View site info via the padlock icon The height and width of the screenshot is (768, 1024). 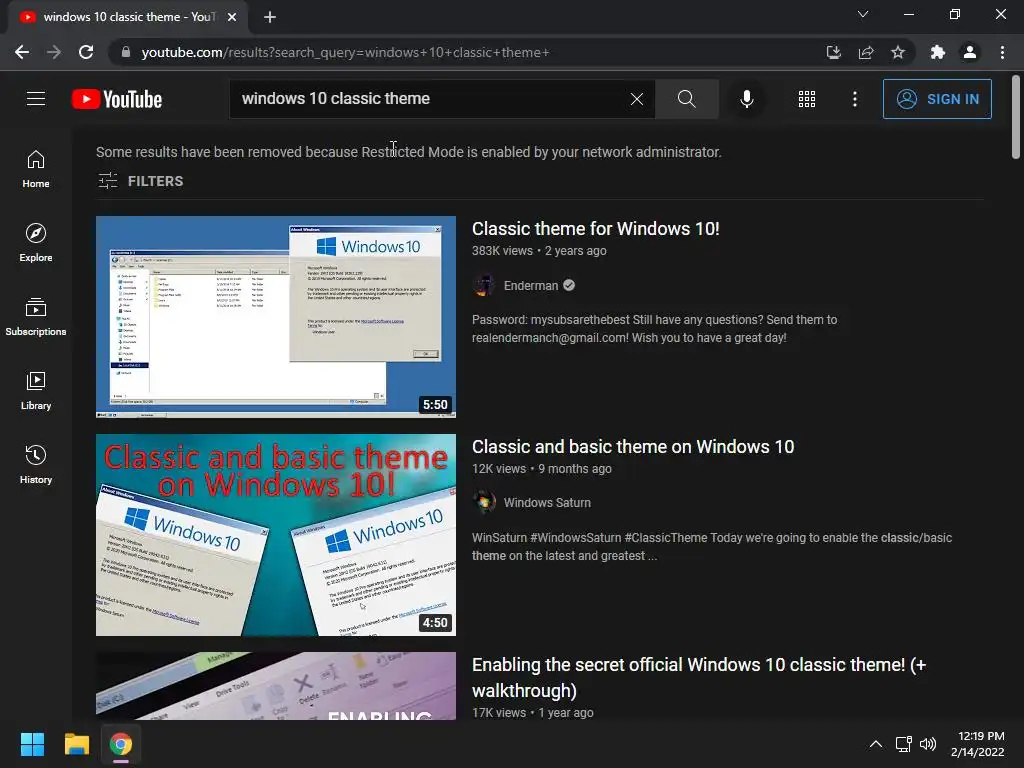click(x=125, y=52)
